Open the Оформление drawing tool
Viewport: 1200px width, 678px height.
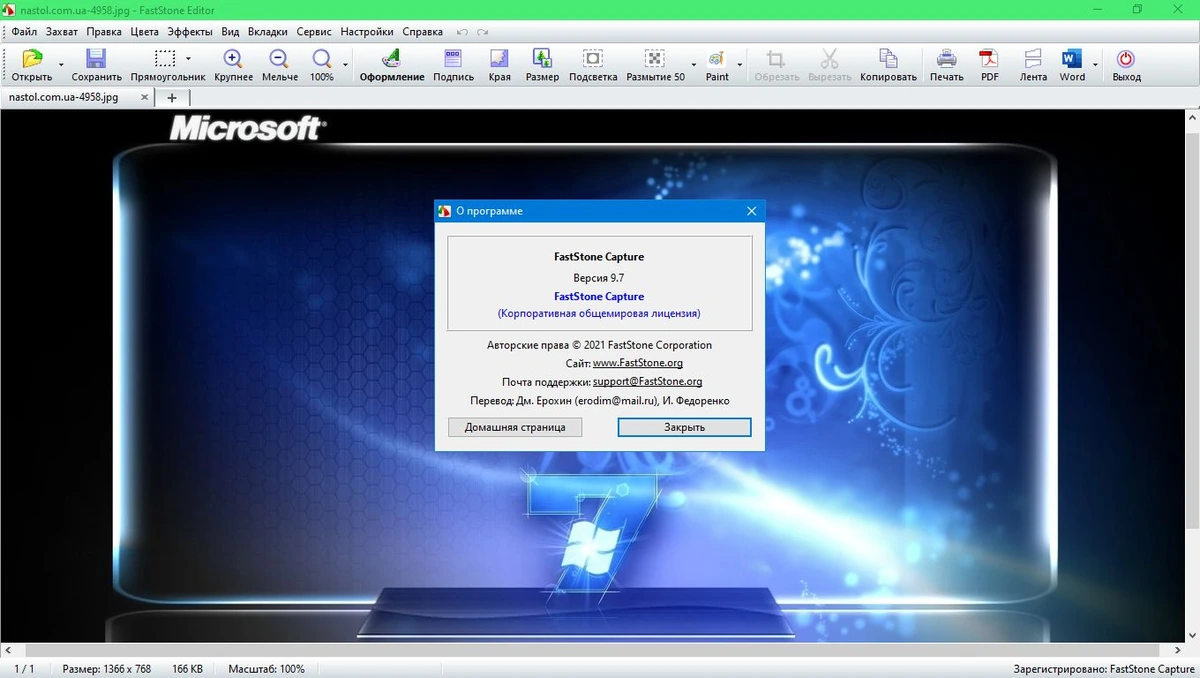pos(392,59)
